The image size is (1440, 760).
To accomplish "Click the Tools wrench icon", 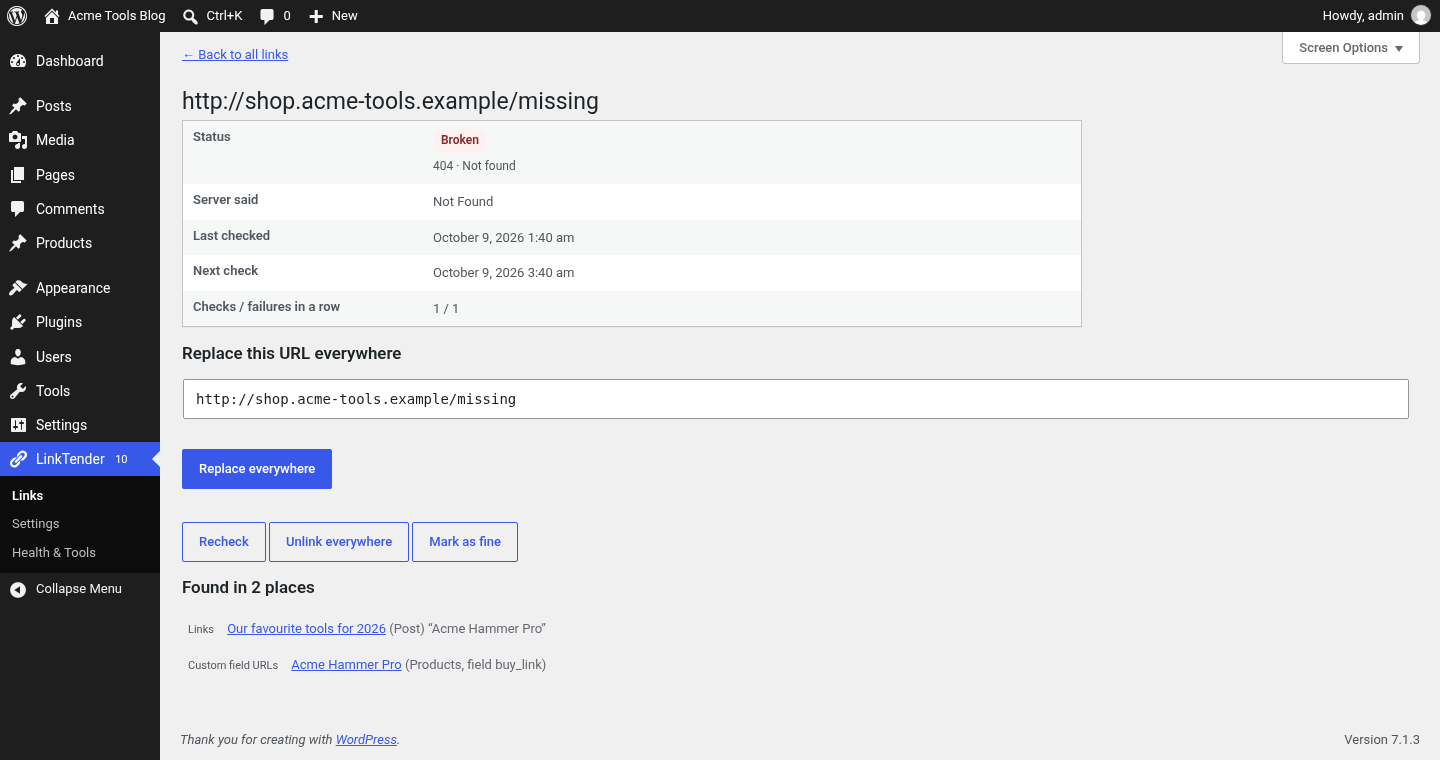I will click(18, 391).
